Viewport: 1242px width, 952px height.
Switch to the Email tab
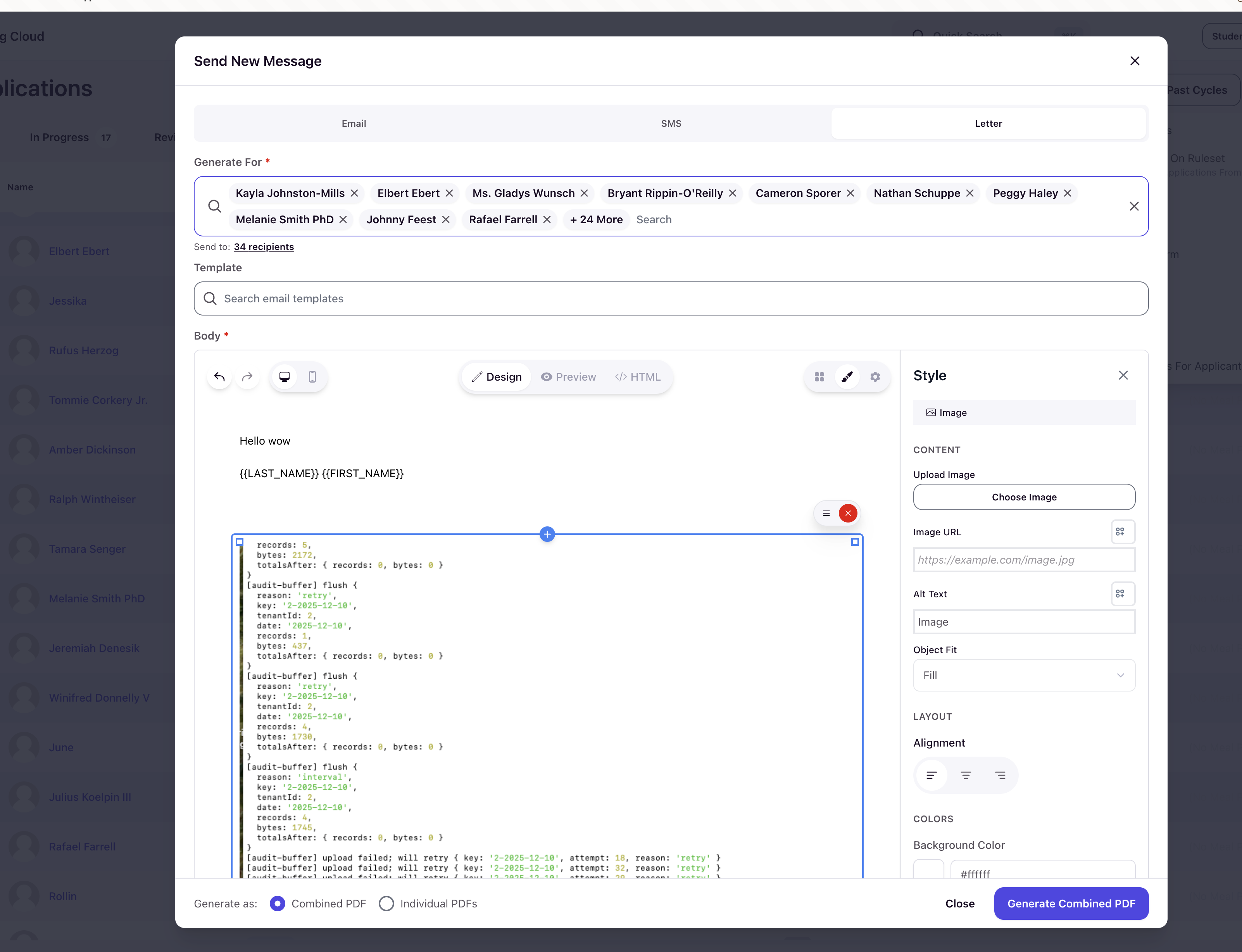coord(354,124)
